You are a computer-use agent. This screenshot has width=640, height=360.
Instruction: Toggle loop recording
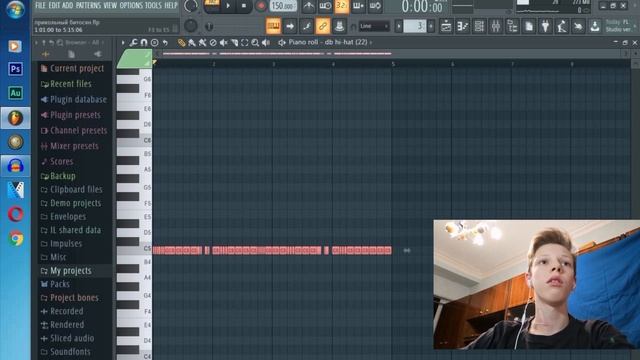tap(375, 6)
